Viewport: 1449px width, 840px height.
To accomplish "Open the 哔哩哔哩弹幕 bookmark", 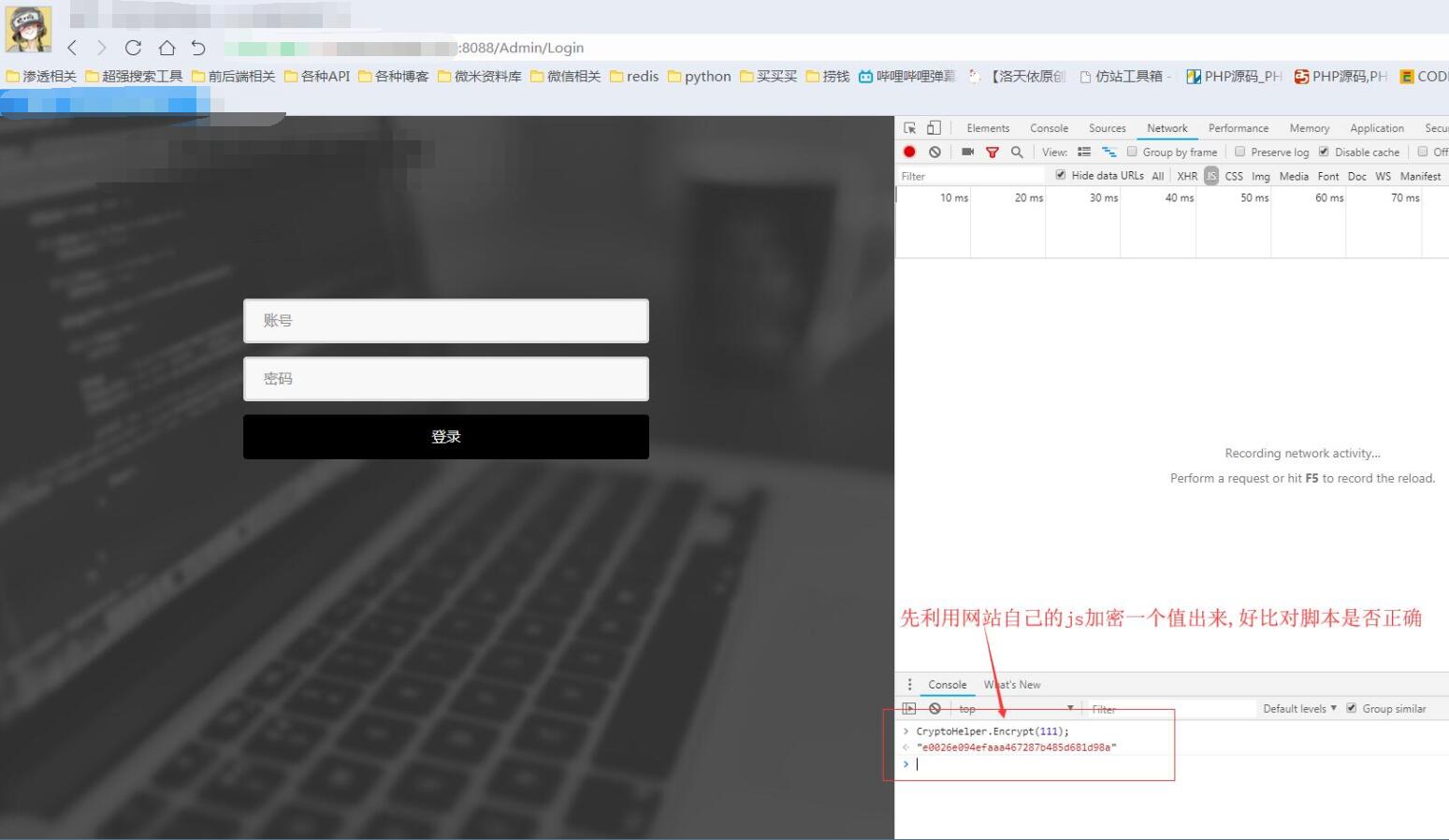I will click(907, 77).
